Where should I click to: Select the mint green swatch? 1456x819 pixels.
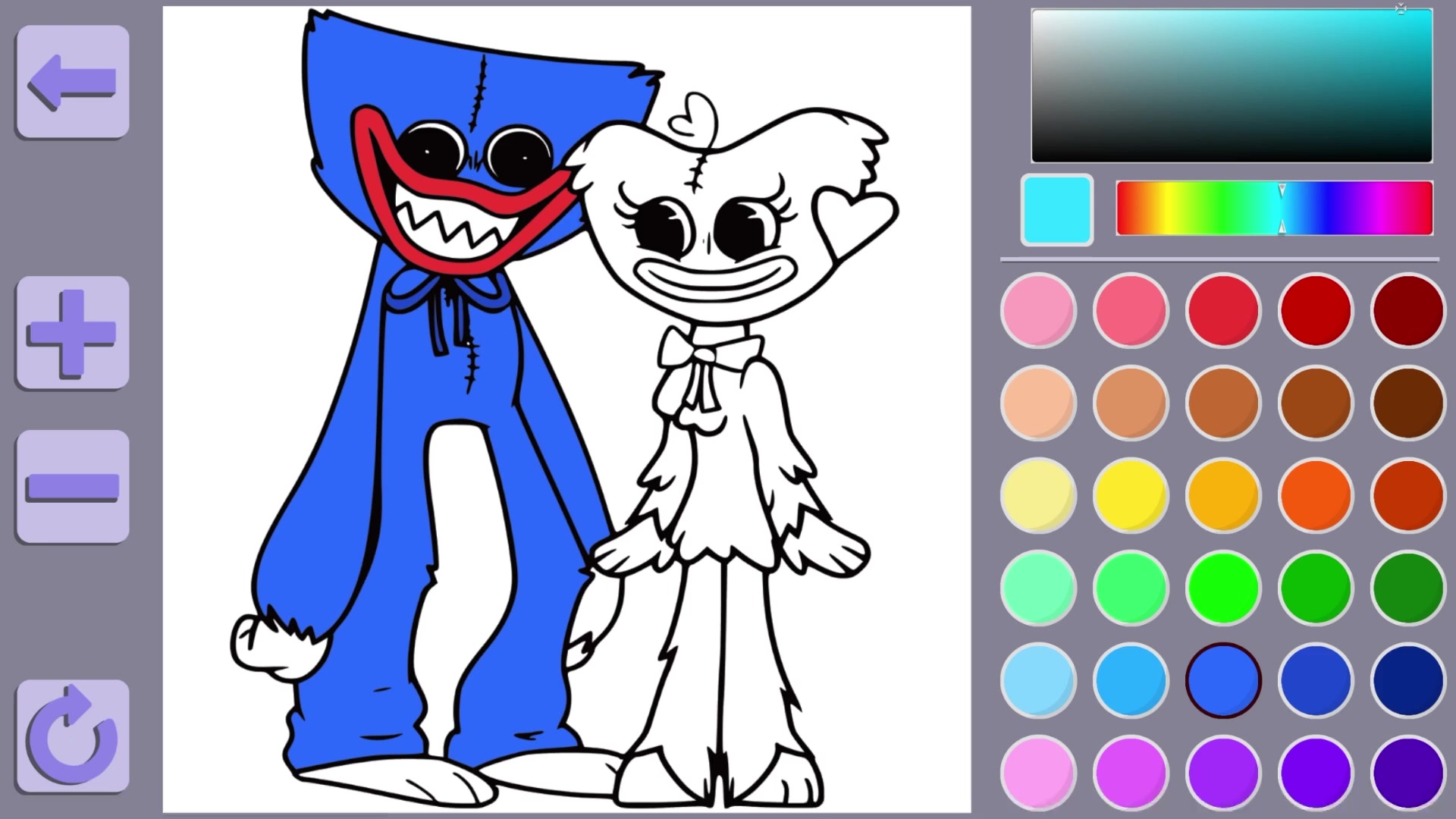(1038, 588)
